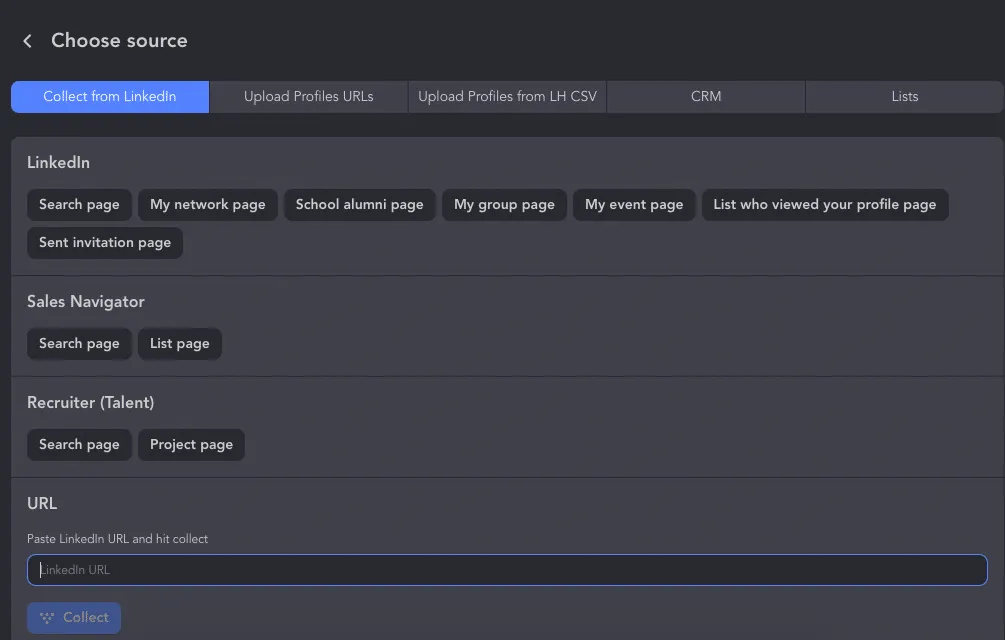1005x640 pixels.
Task: Click Paste LinkedIn URL and hit collect text
Action: (117, 539)
